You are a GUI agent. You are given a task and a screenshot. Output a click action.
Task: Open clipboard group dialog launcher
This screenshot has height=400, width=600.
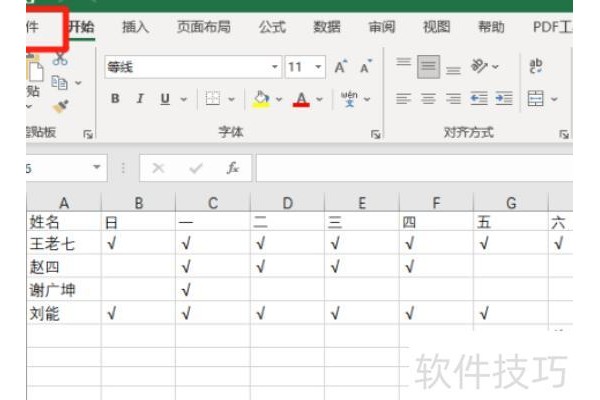(88, 134)
